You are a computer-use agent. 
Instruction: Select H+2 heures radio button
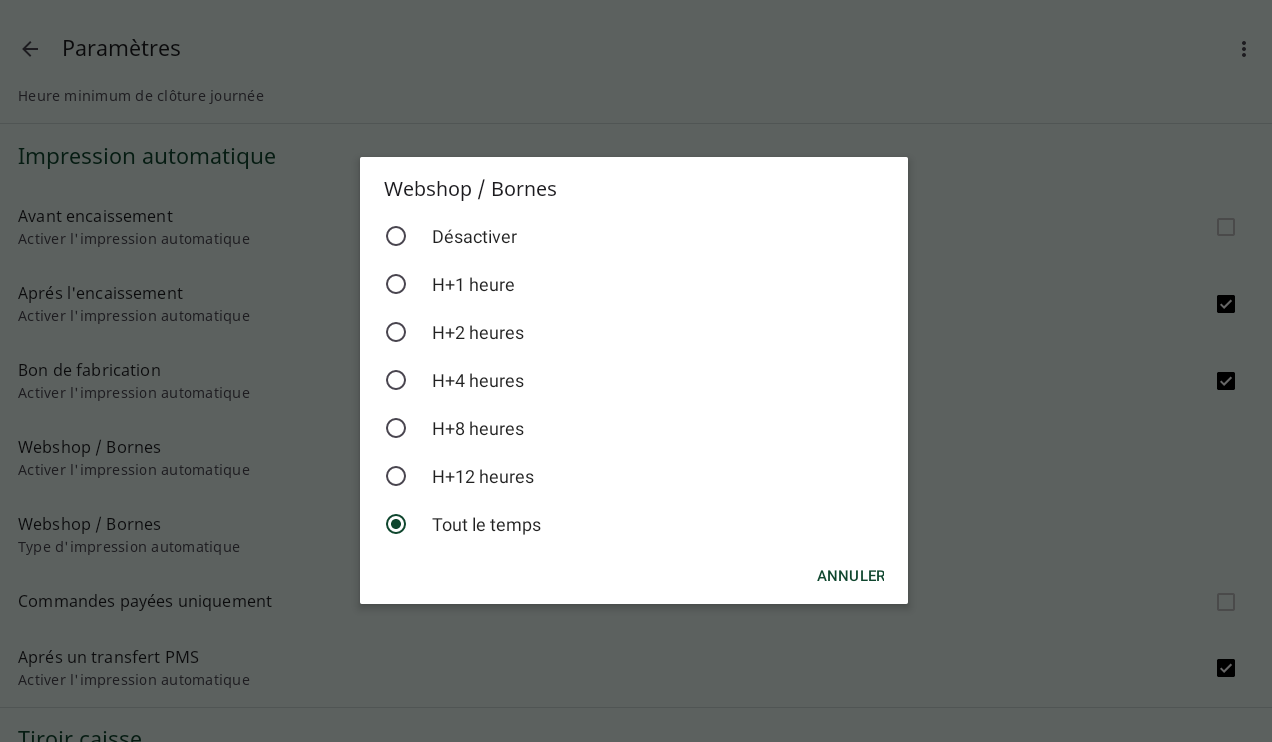click(634, 333)
